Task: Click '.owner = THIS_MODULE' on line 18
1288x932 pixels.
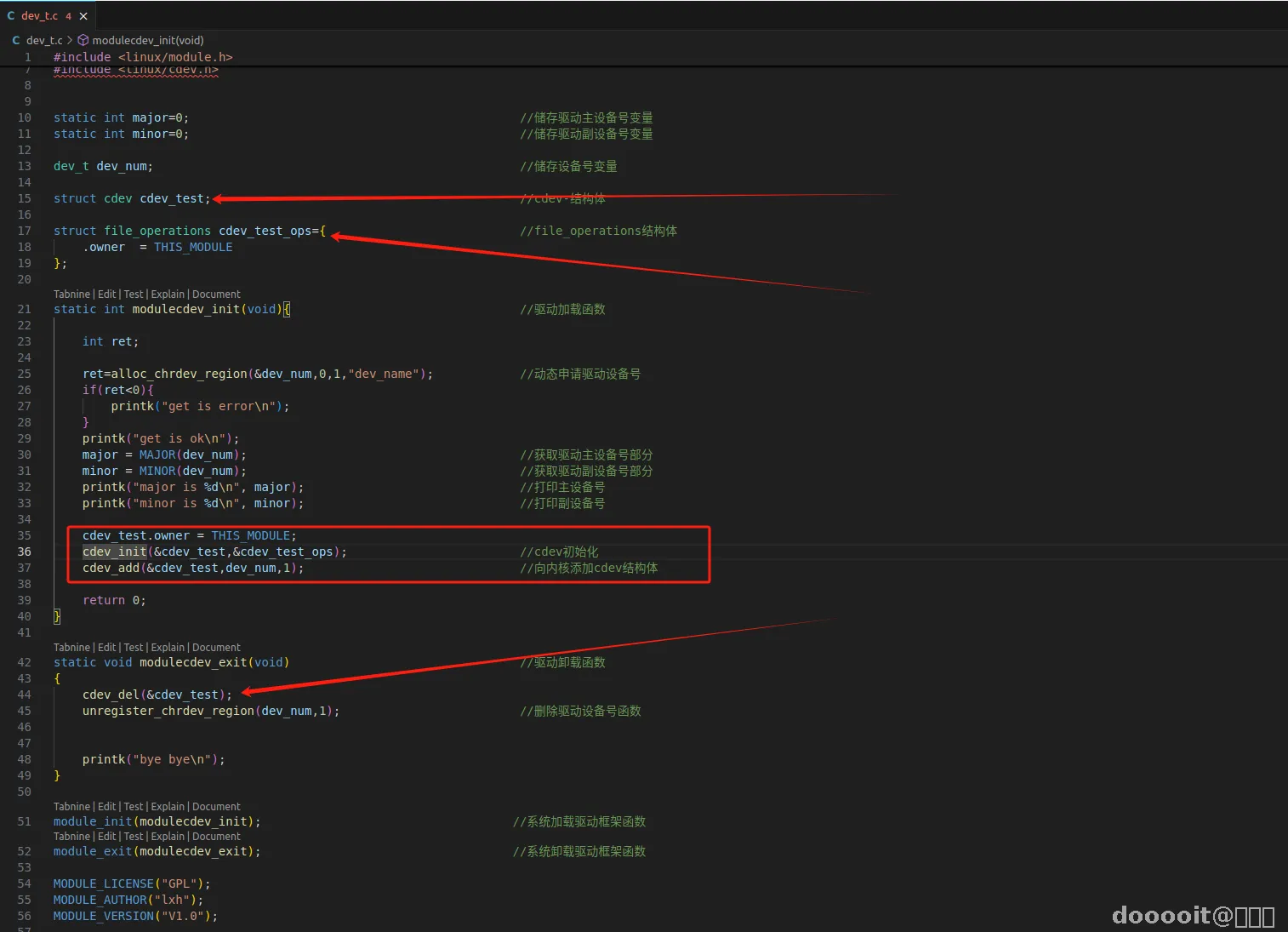Action: click(157, 247)
